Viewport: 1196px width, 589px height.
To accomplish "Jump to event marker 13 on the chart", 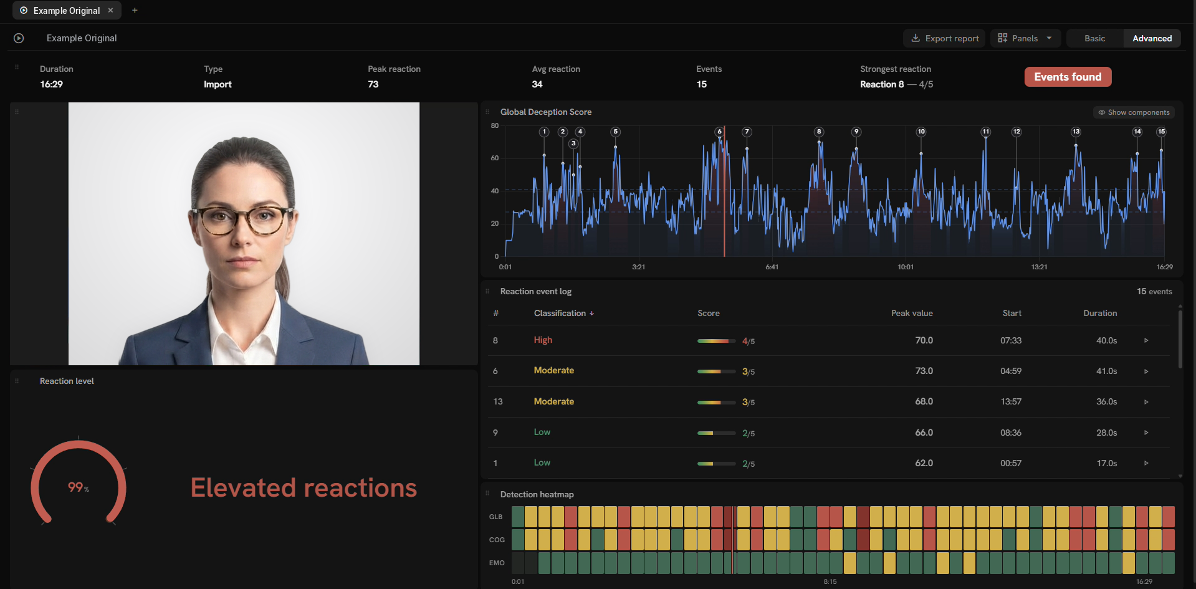I will tap(1075, 132).
